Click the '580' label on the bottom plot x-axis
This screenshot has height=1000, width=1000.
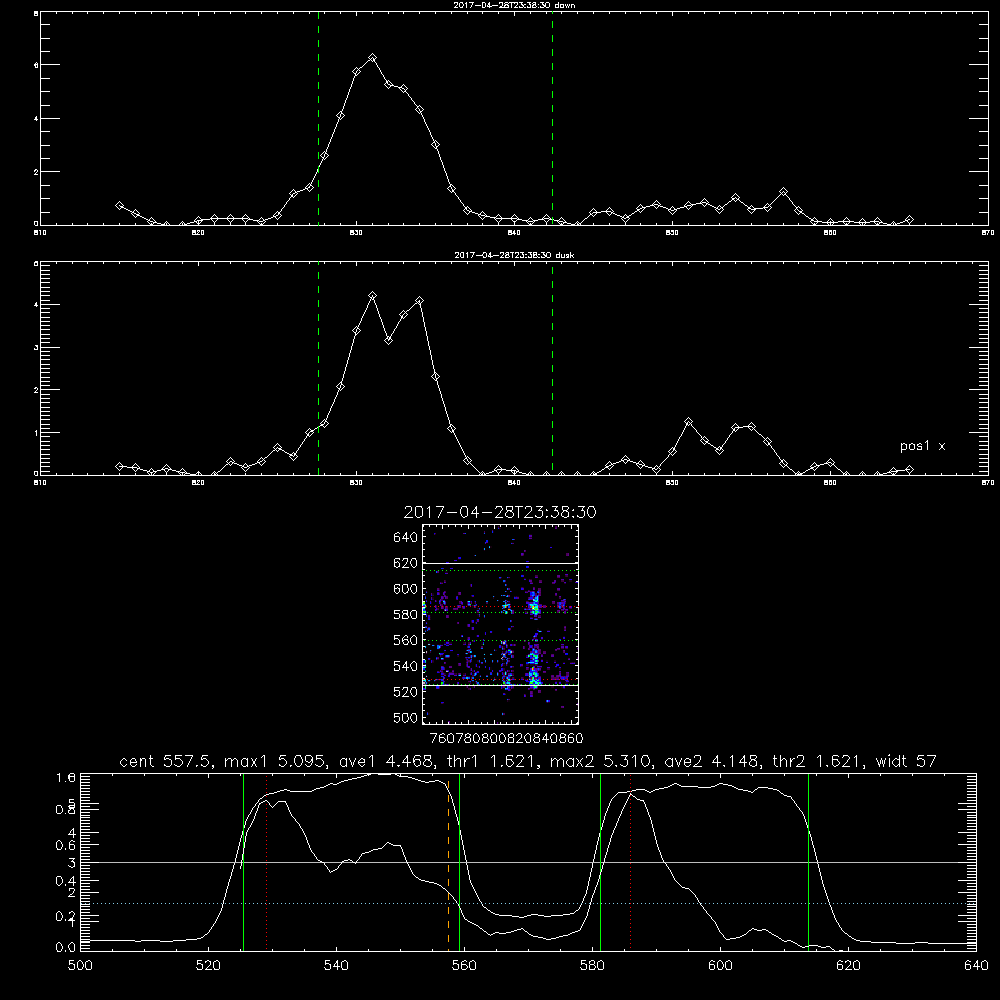[x=592, y=966]
